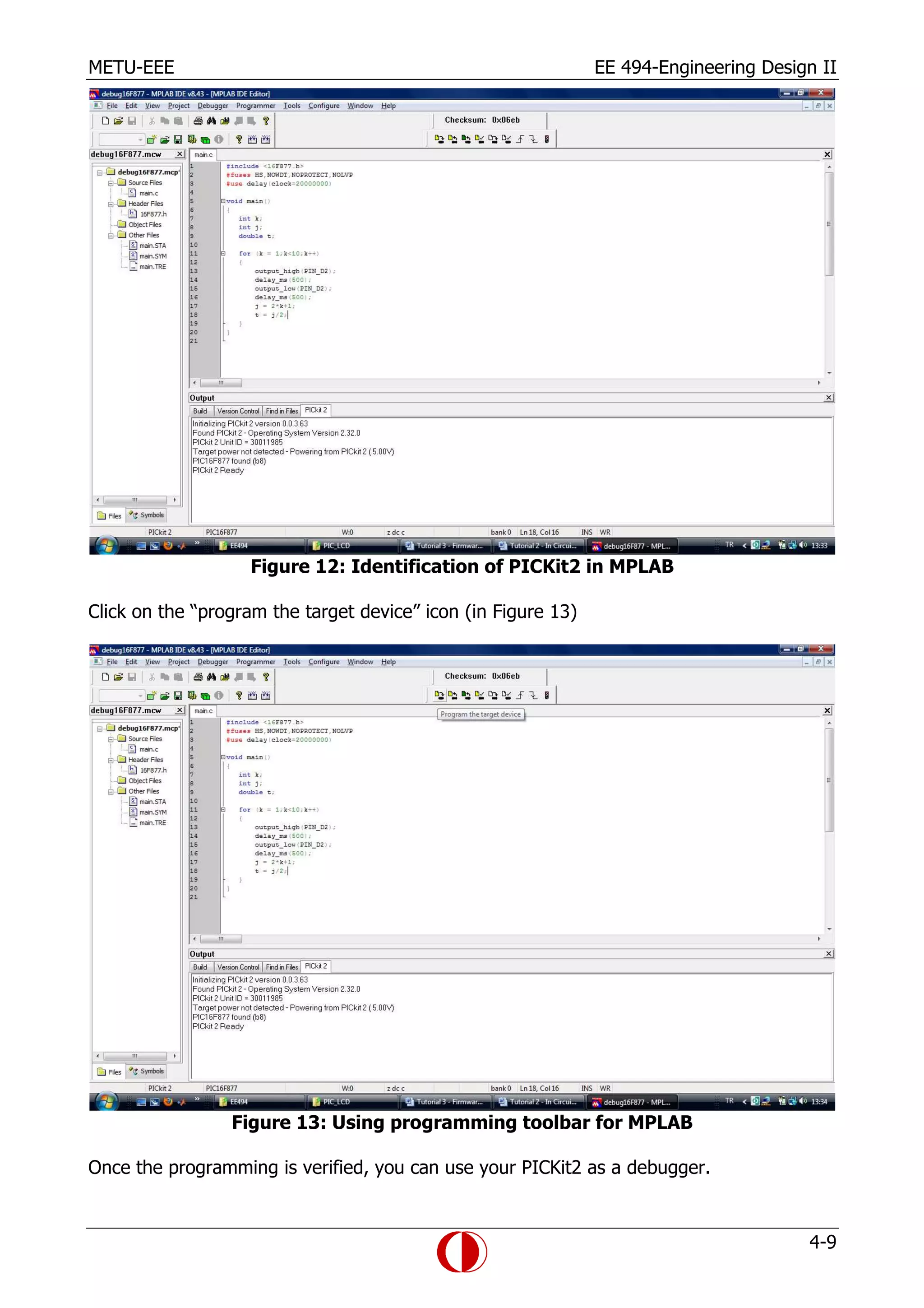Select the PICkit 2 output tab in Figure 13
Screen dimensions: 924x1308
point(316,966)
